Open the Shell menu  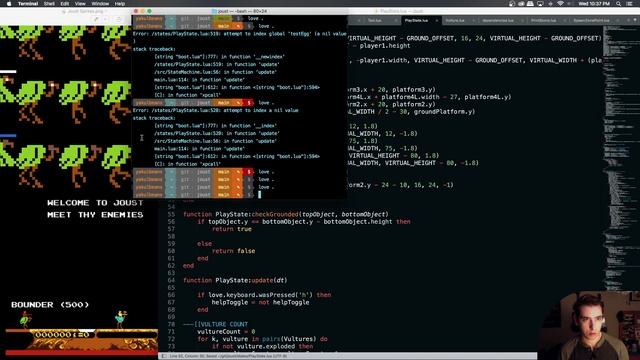point(49,4)
